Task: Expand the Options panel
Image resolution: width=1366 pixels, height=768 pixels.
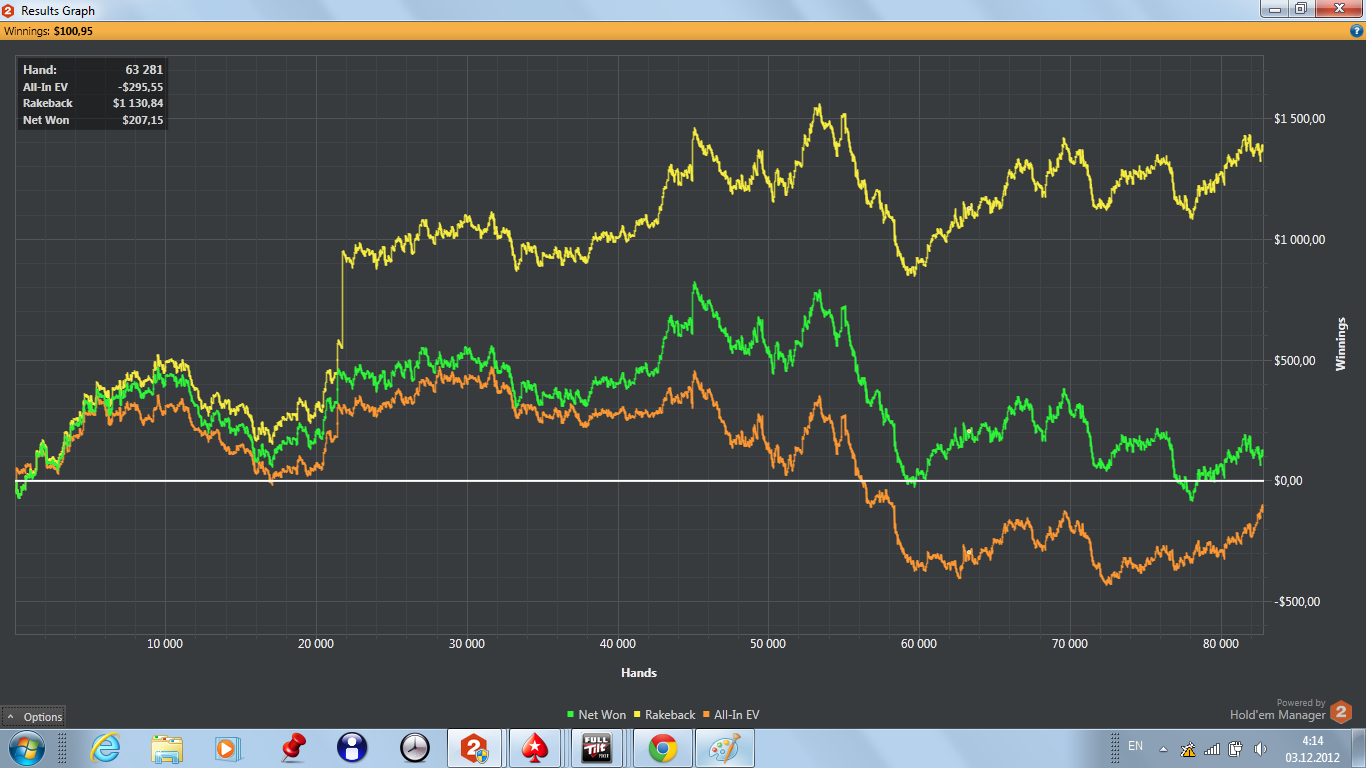Action: (x=33, y=716)
